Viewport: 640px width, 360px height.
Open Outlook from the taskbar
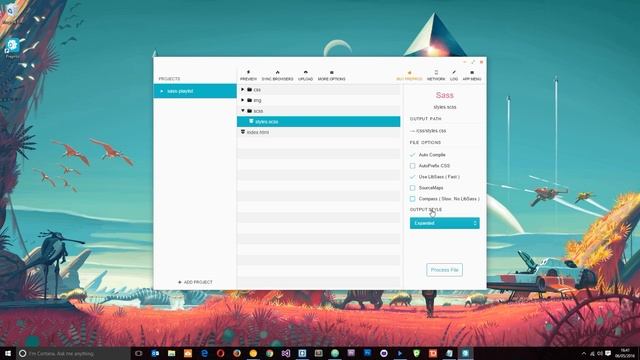[155, 353]
